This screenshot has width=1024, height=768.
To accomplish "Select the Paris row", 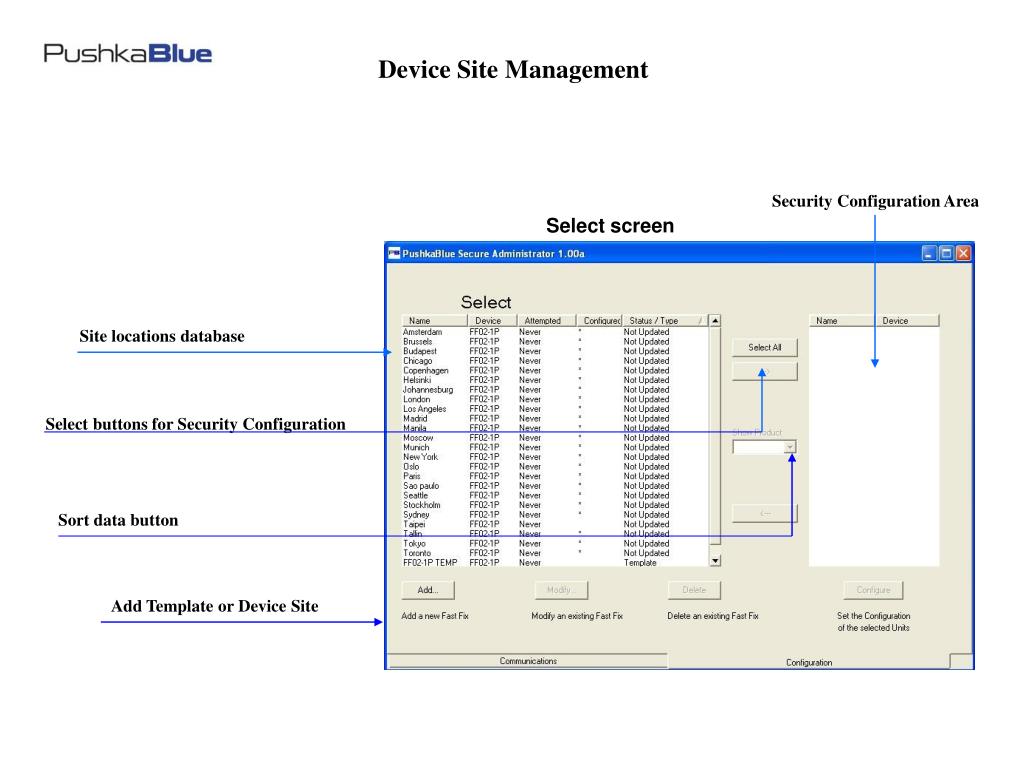I will click(554, 476).
